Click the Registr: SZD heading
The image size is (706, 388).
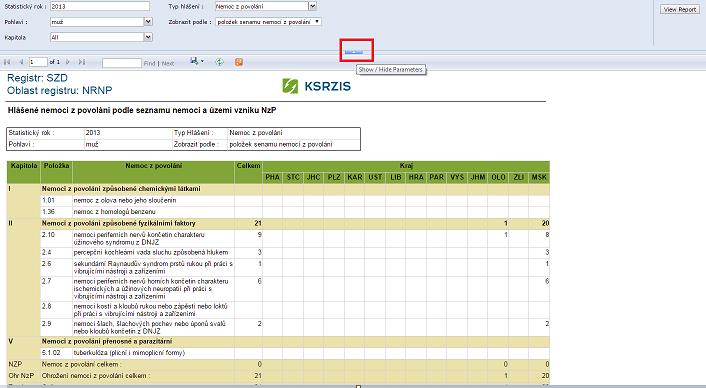pyautogui.click(x=37, y=78)
